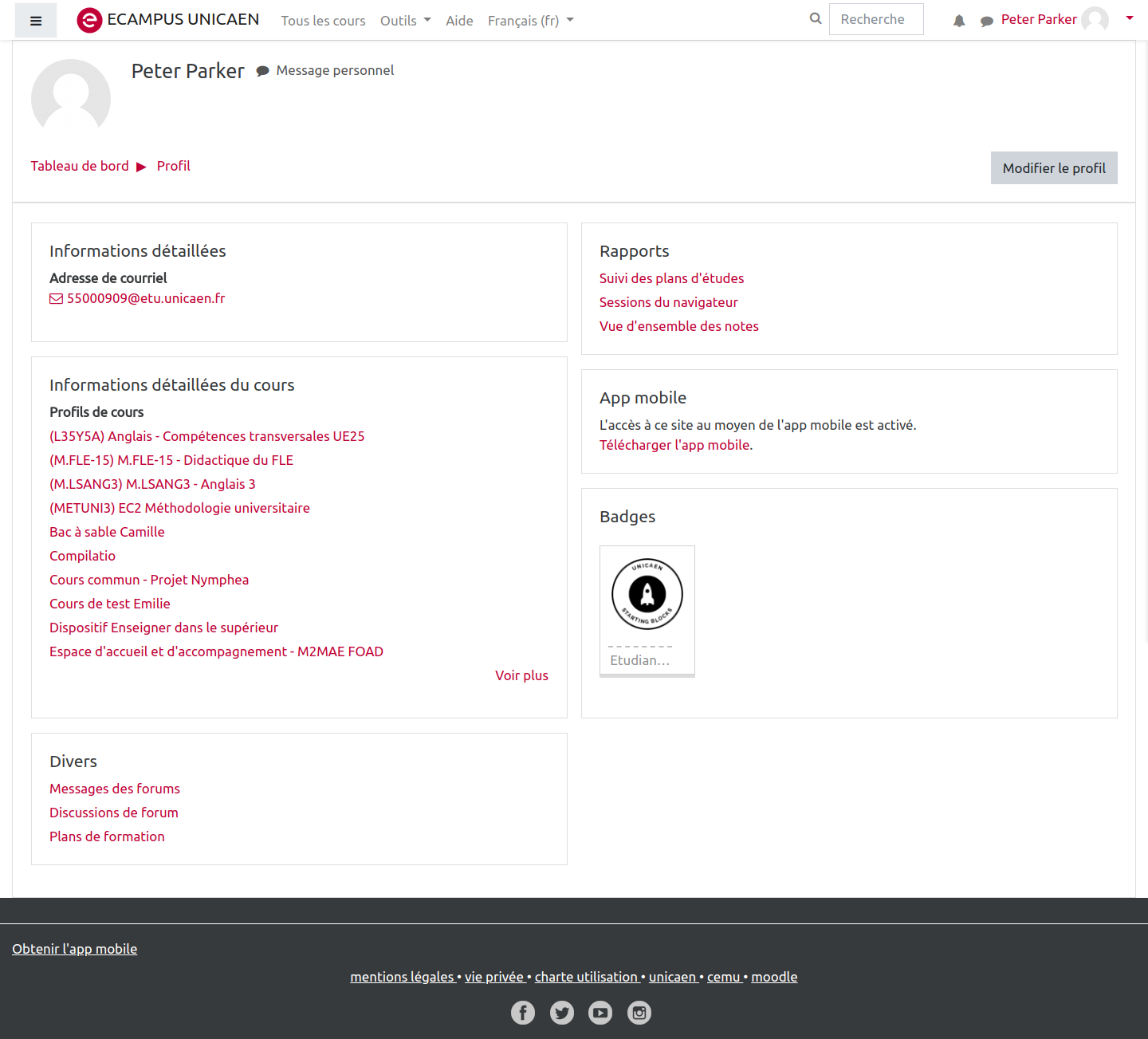This screenshot has width=1148, height=1039.
Task: Expand the user menu caret arrow
Action: coord(1129,18)
